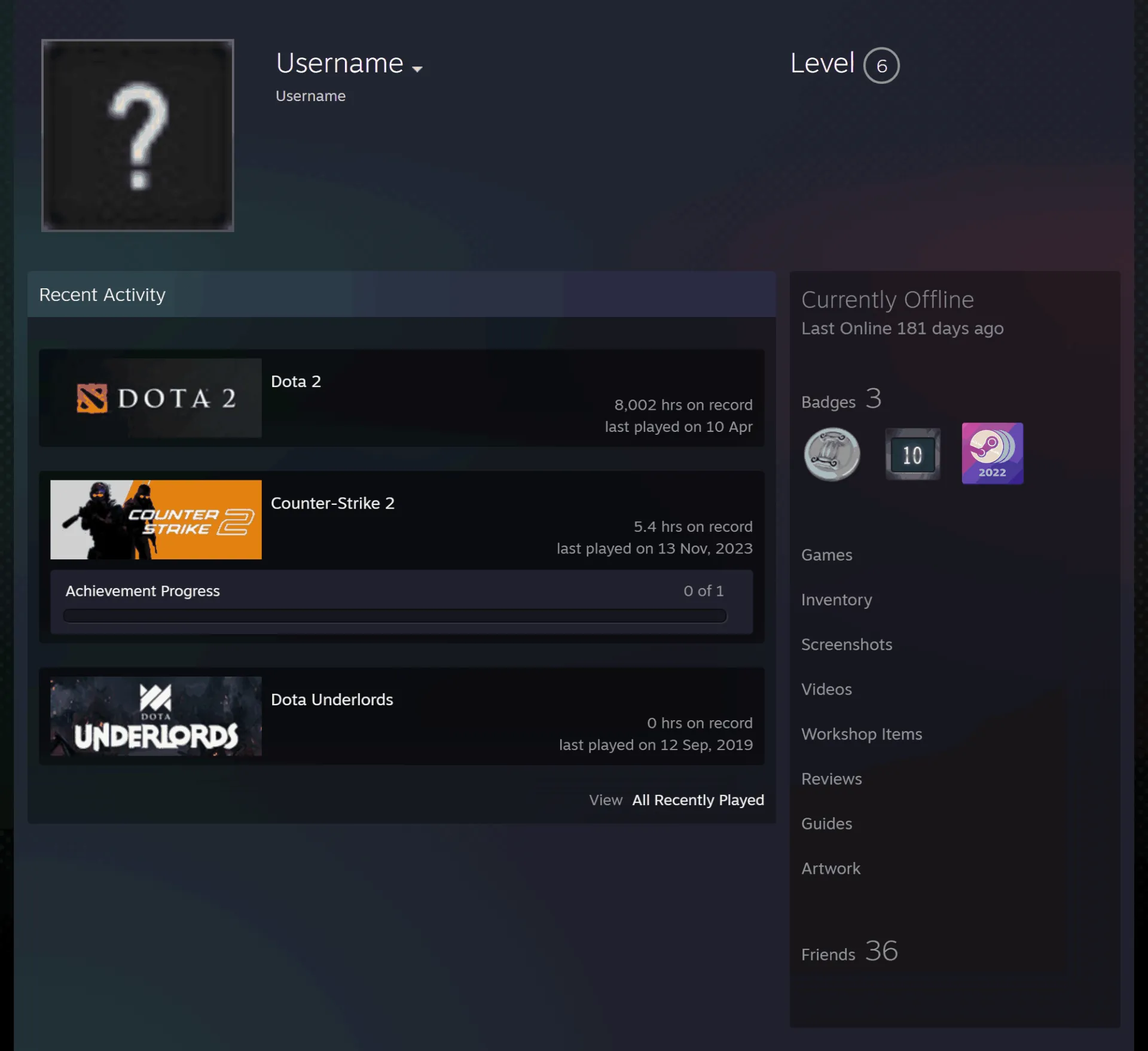This screenshot has height=1051, width=1148.
Task: Open the Pillar of Community badge
Action: tap(832, 455)
